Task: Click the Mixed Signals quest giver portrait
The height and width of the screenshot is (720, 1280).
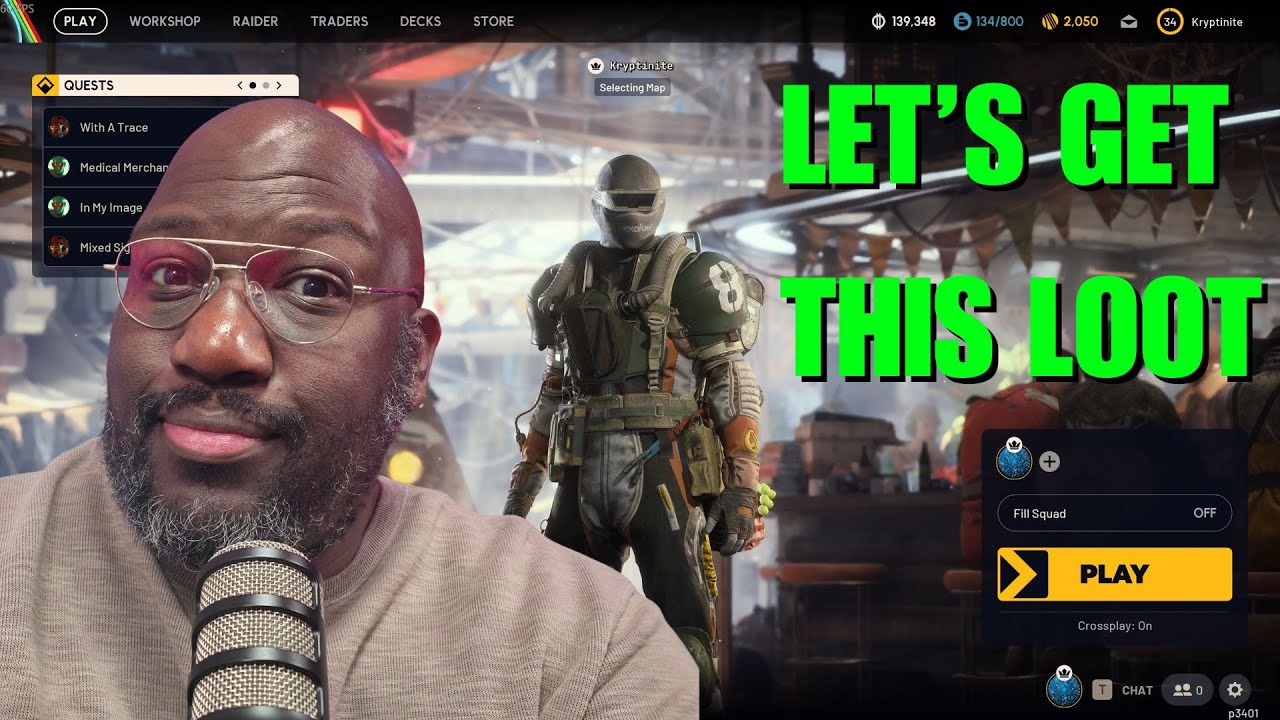Action: click(60, 247)
